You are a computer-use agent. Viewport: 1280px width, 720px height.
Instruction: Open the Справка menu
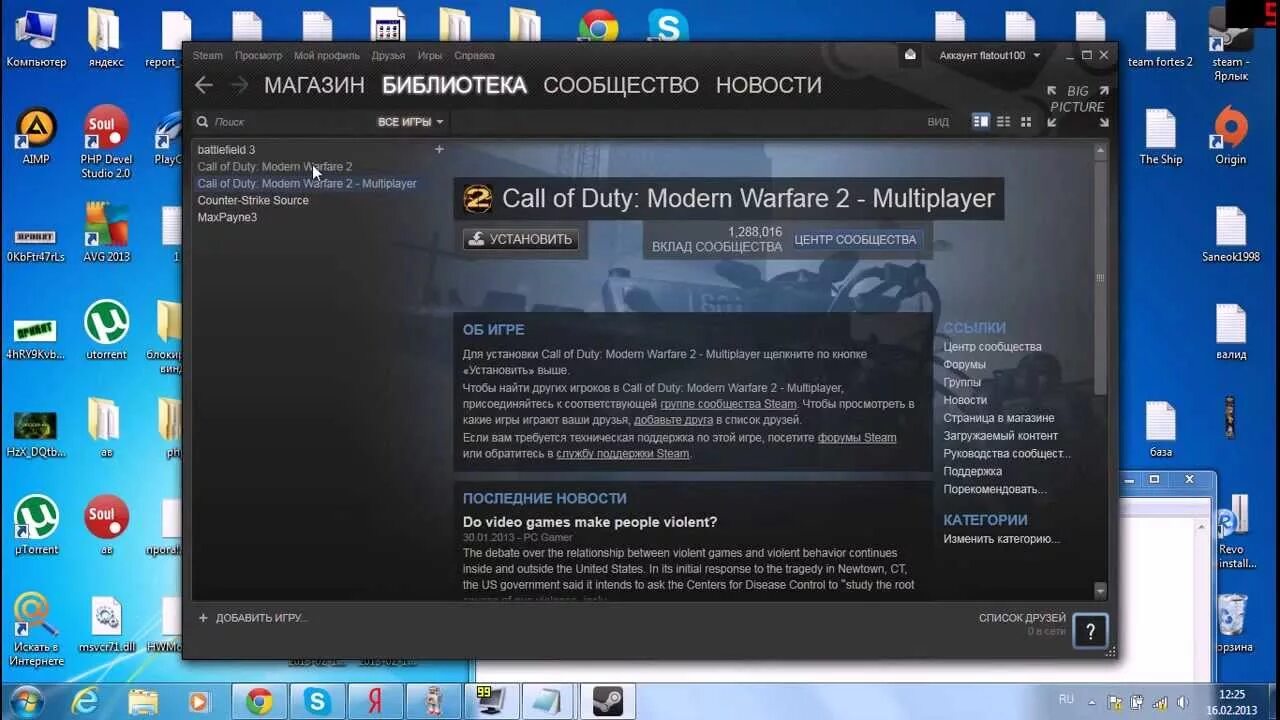coord(474,55)
